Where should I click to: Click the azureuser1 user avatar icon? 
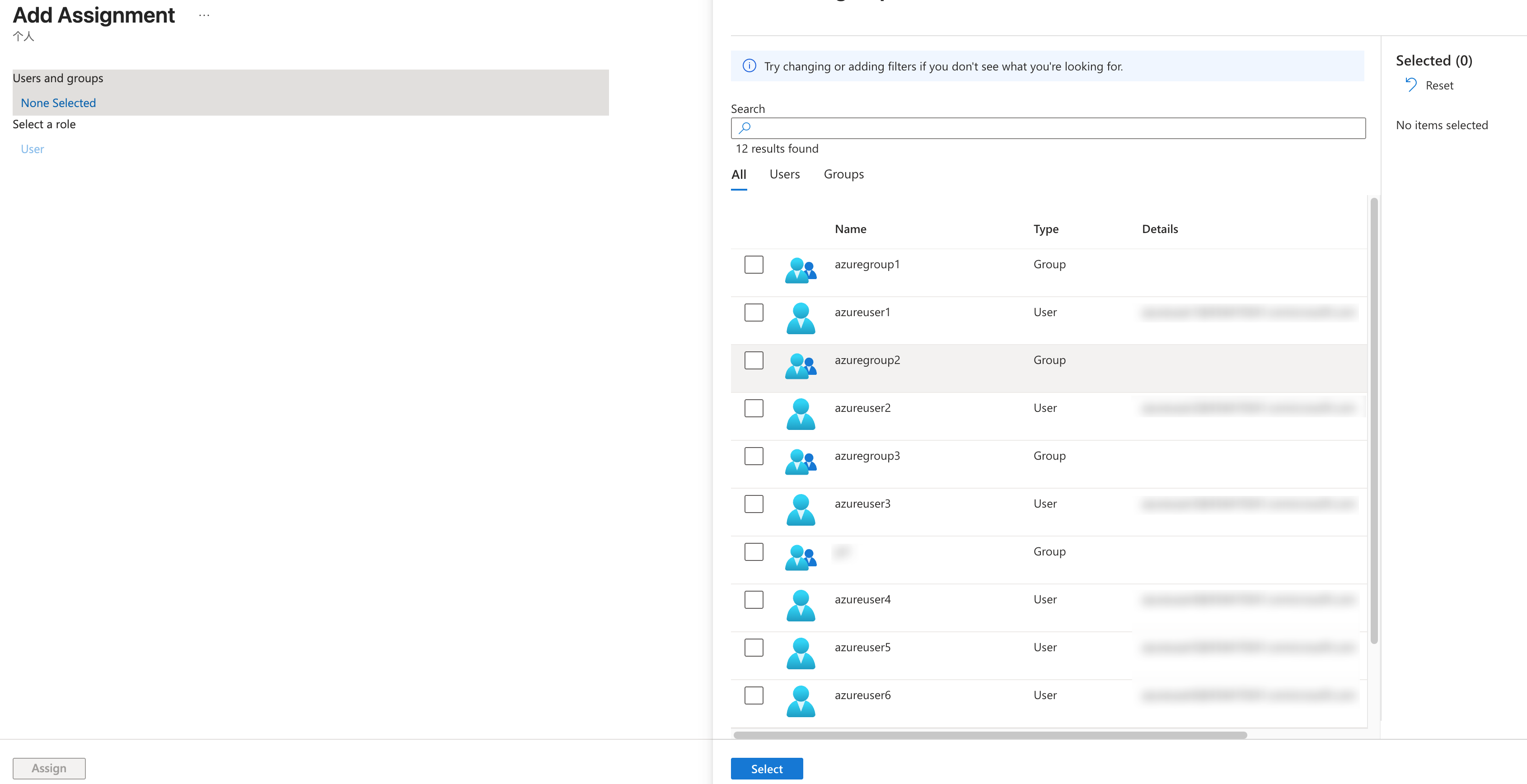tap(800, 318)
